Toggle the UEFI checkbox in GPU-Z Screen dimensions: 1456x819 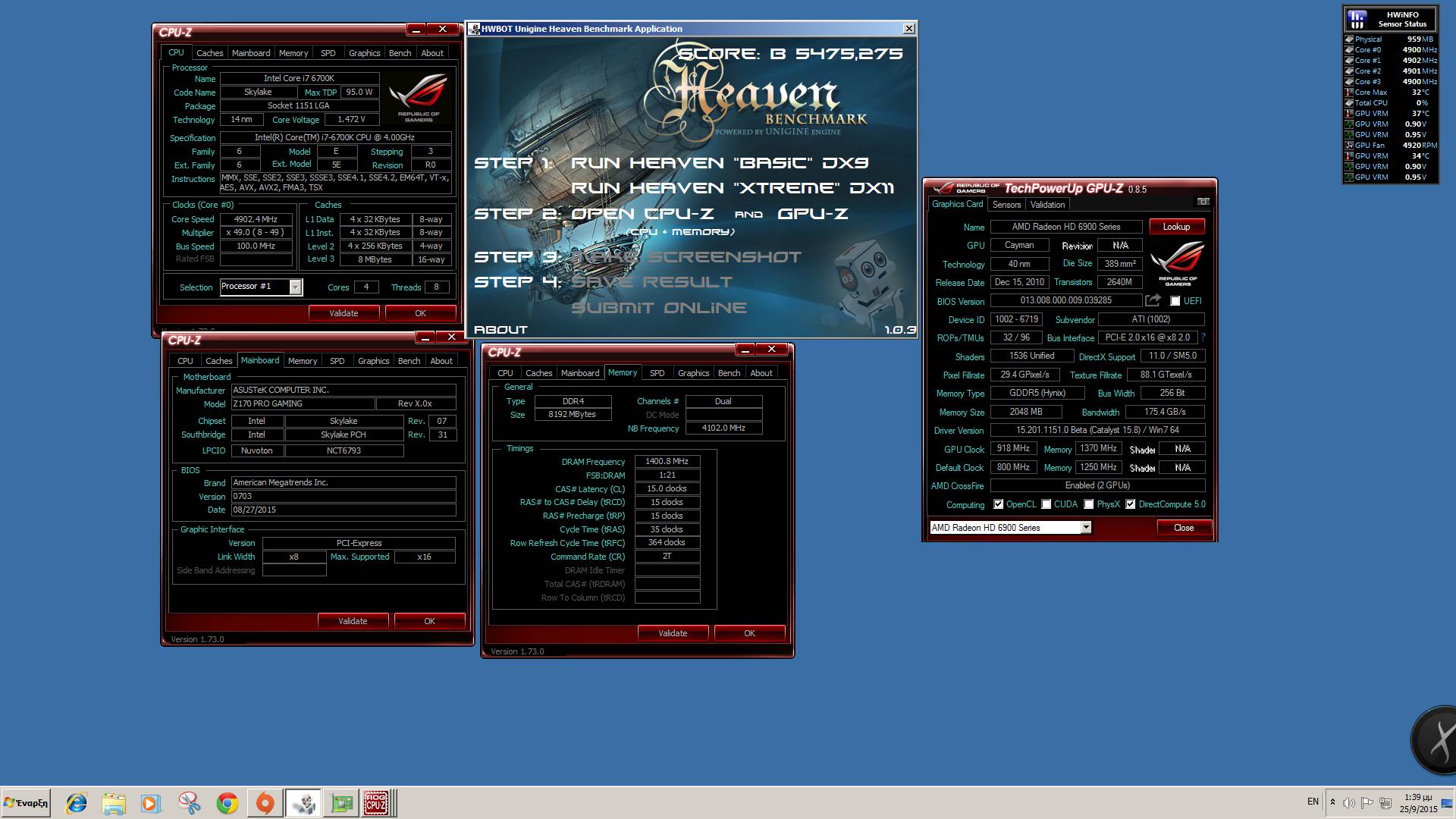click(x=1175, y=301)
